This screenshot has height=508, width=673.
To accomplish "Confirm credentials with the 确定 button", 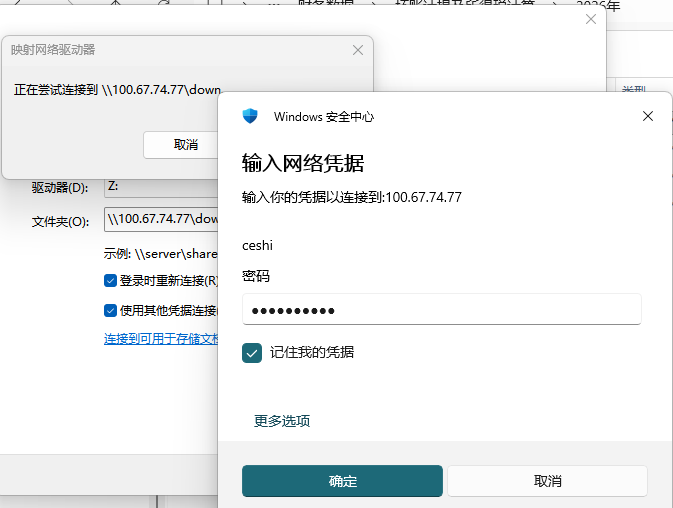I will point(342,481).
